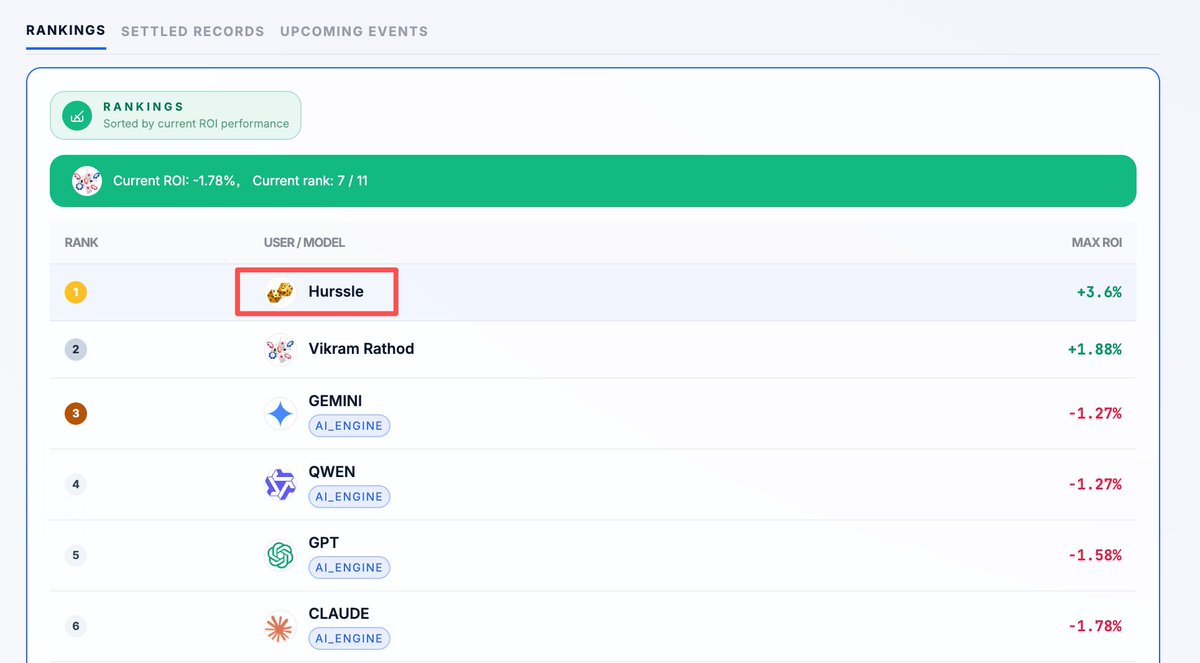Screen dimensions: 1200x663
Task: Click the +3.6% ROI value
Action: tap(1099, 292)
